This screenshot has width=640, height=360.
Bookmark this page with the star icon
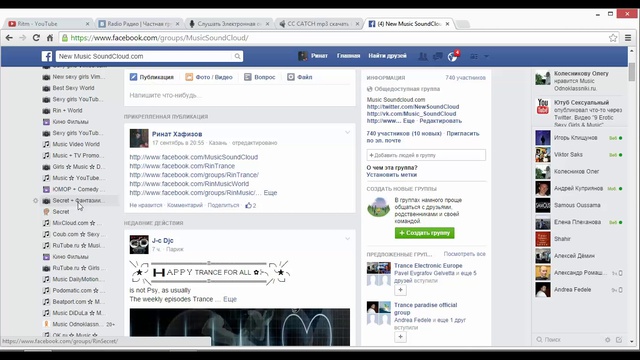coord(613,38)
